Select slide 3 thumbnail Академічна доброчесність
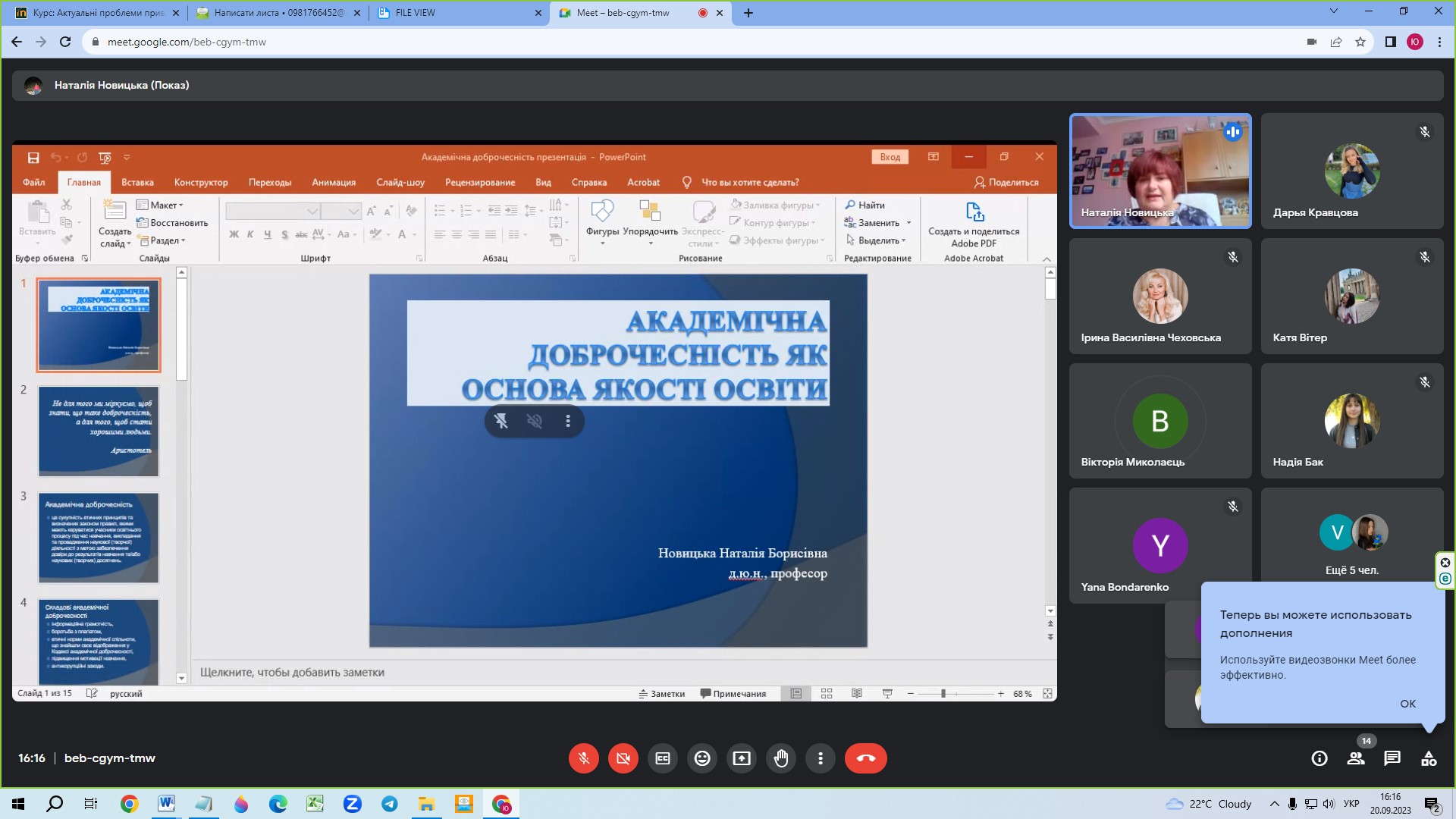The width and height of the screenshot is (1456, 819). point(99,538)
